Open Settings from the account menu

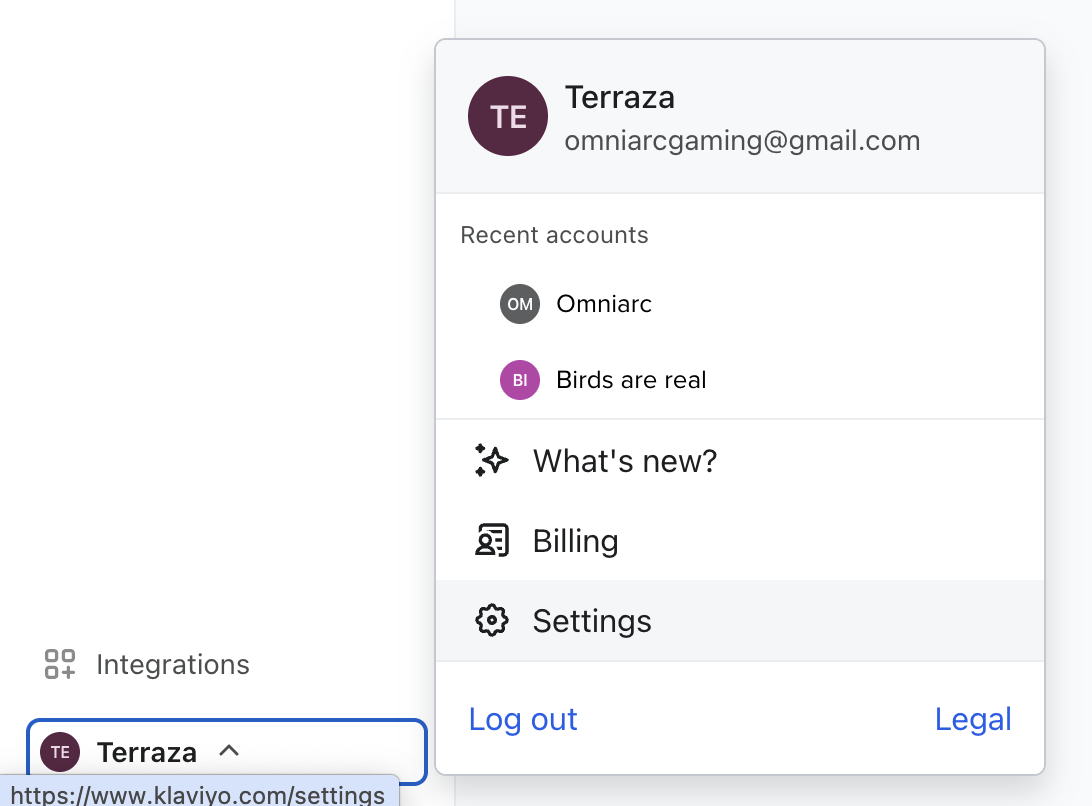[592, 621]
